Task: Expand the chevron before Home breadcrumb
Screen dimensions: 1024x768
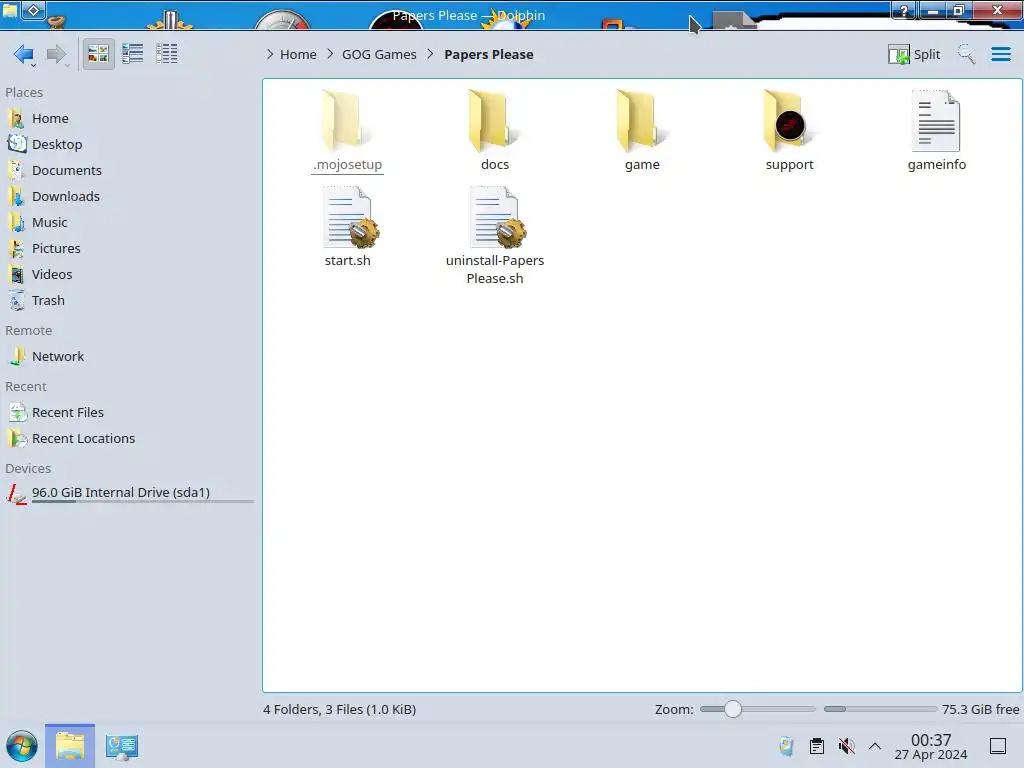Action: (x=270, y=54)
